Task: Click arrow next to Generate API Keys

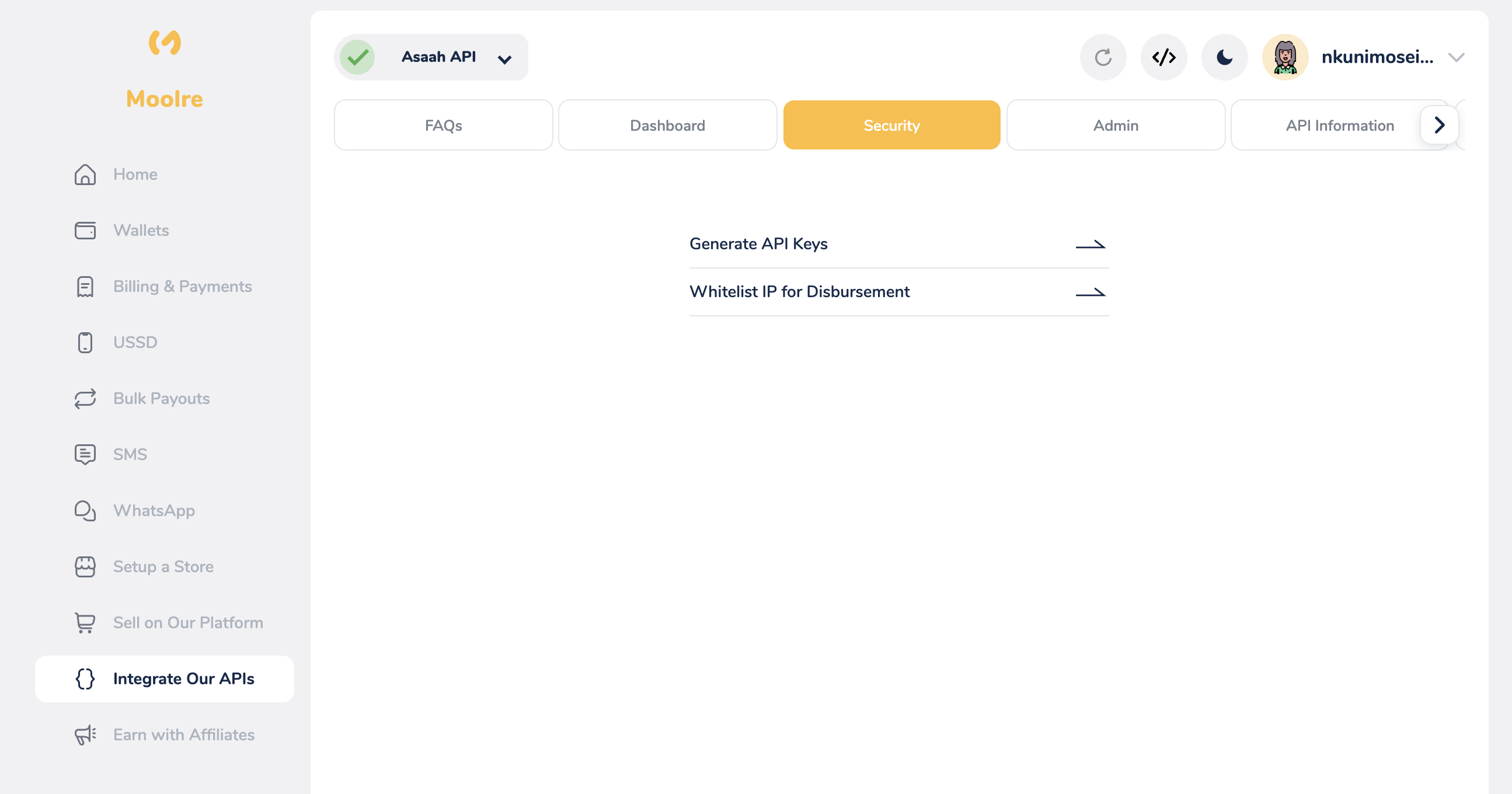Action: coord(1091,244)
